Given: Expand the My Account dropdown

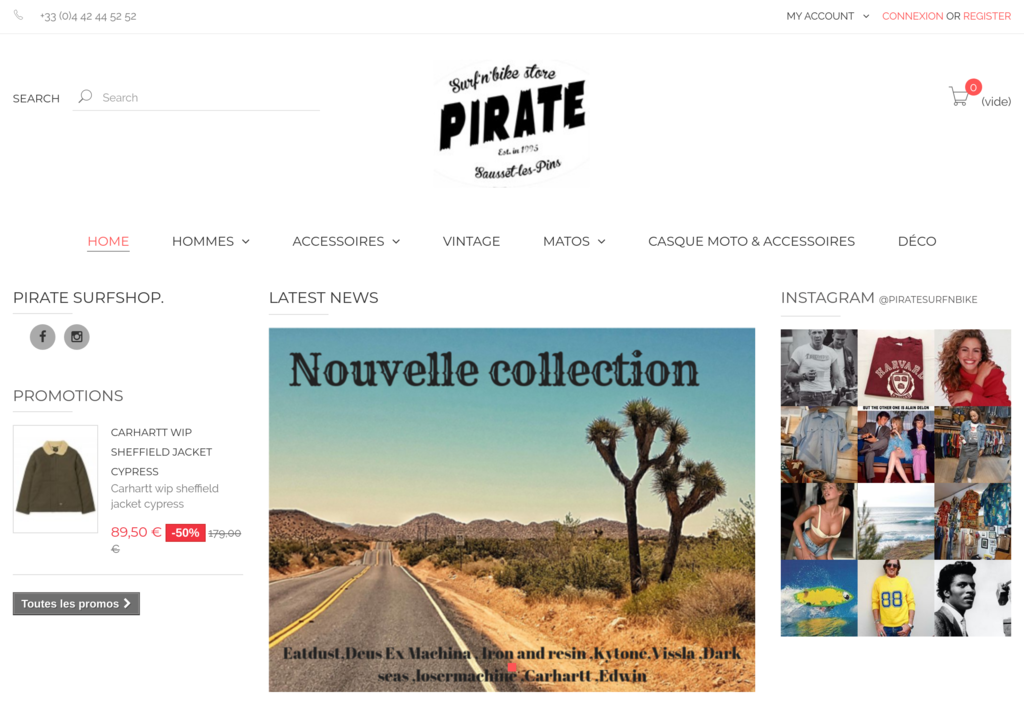Looking at the screenshot, I should click(827, 16).
